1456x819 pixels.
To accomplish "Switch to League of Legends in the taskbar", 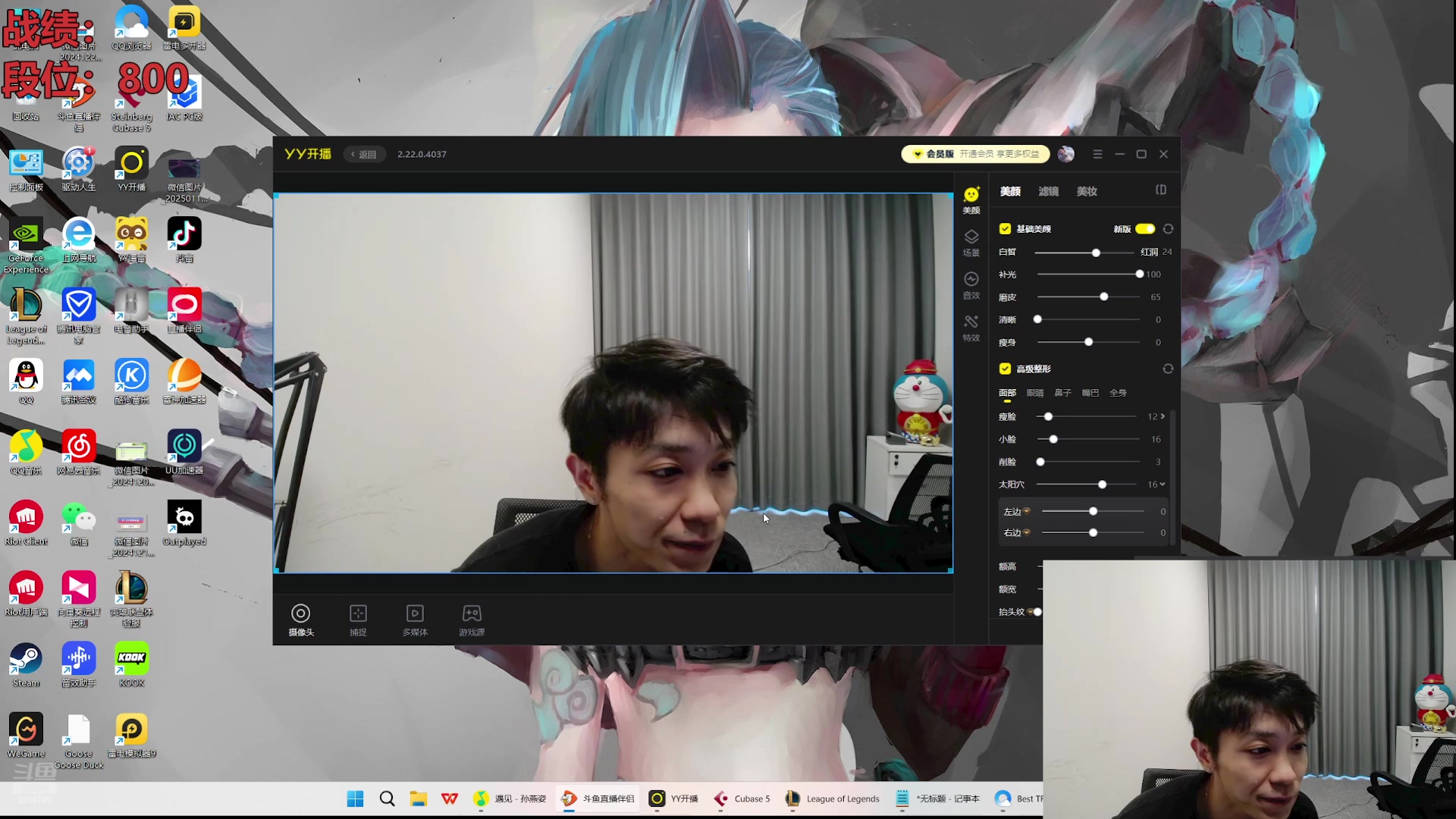I will (833, 799).
